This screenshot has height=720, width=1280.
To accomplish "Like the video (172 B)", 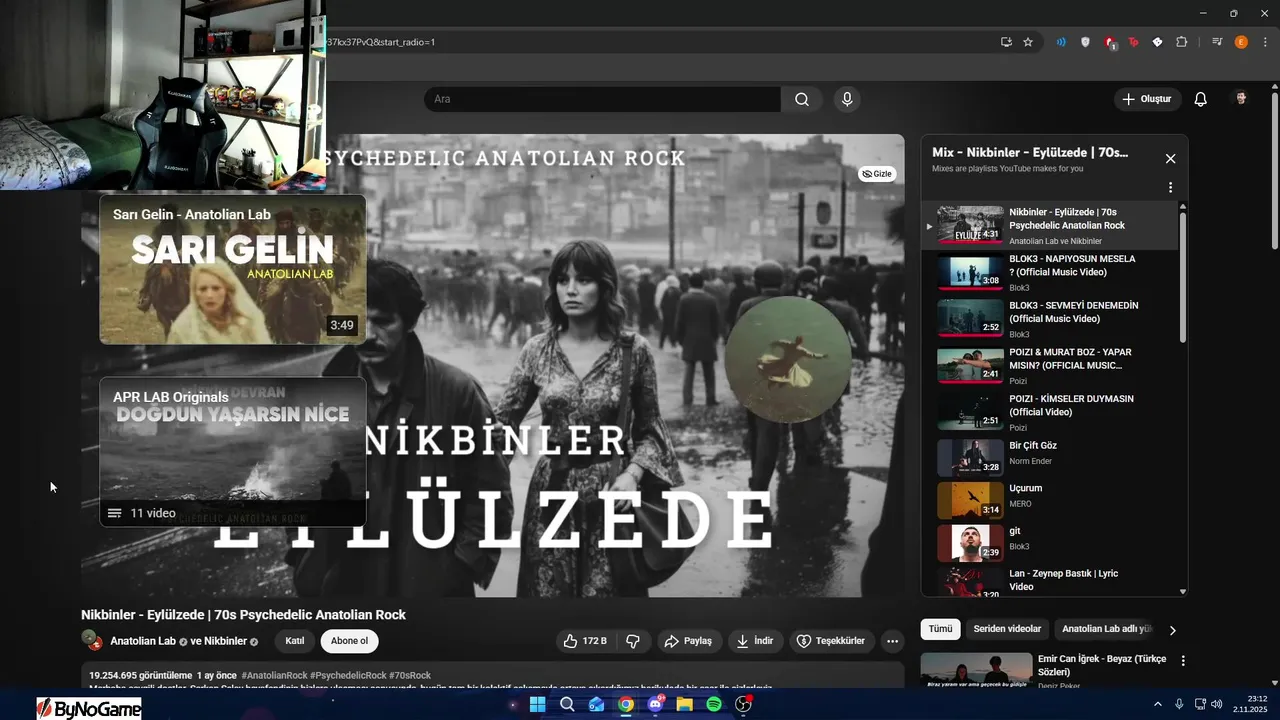I will click(586, 641).
